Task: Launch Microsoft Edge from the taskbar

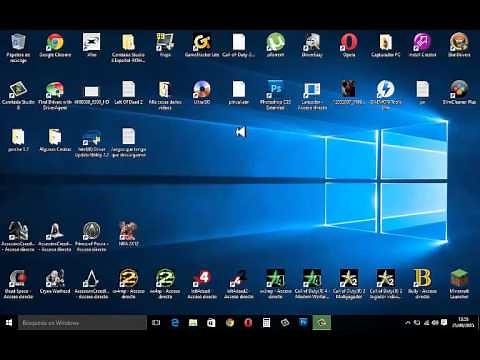Action: tap(175, 323)
